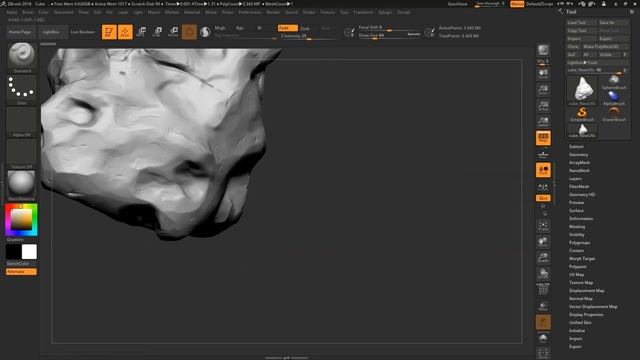Image resolution: width=640 pixels, height=360 pixels.
Task: Expand the Subtool subpalette
Action: [576, 147]
